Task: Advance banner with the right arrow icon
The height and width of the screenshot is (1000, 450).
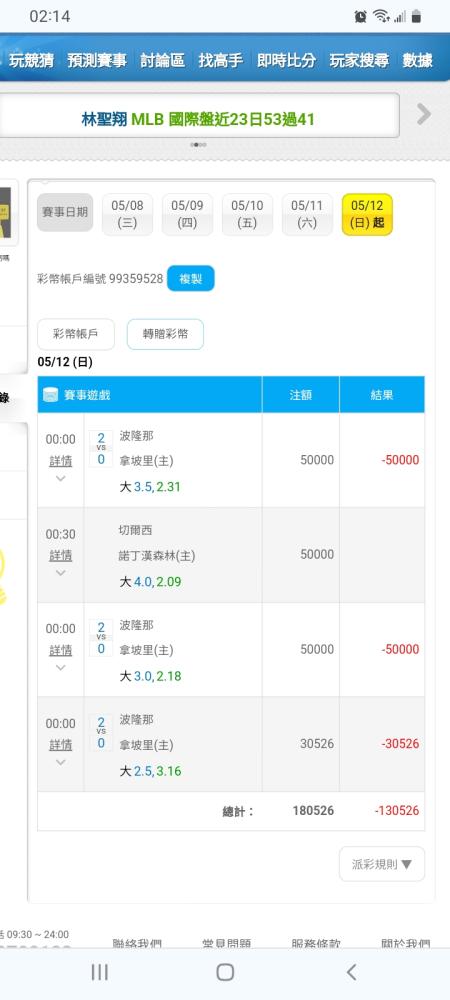Action: 424,115
